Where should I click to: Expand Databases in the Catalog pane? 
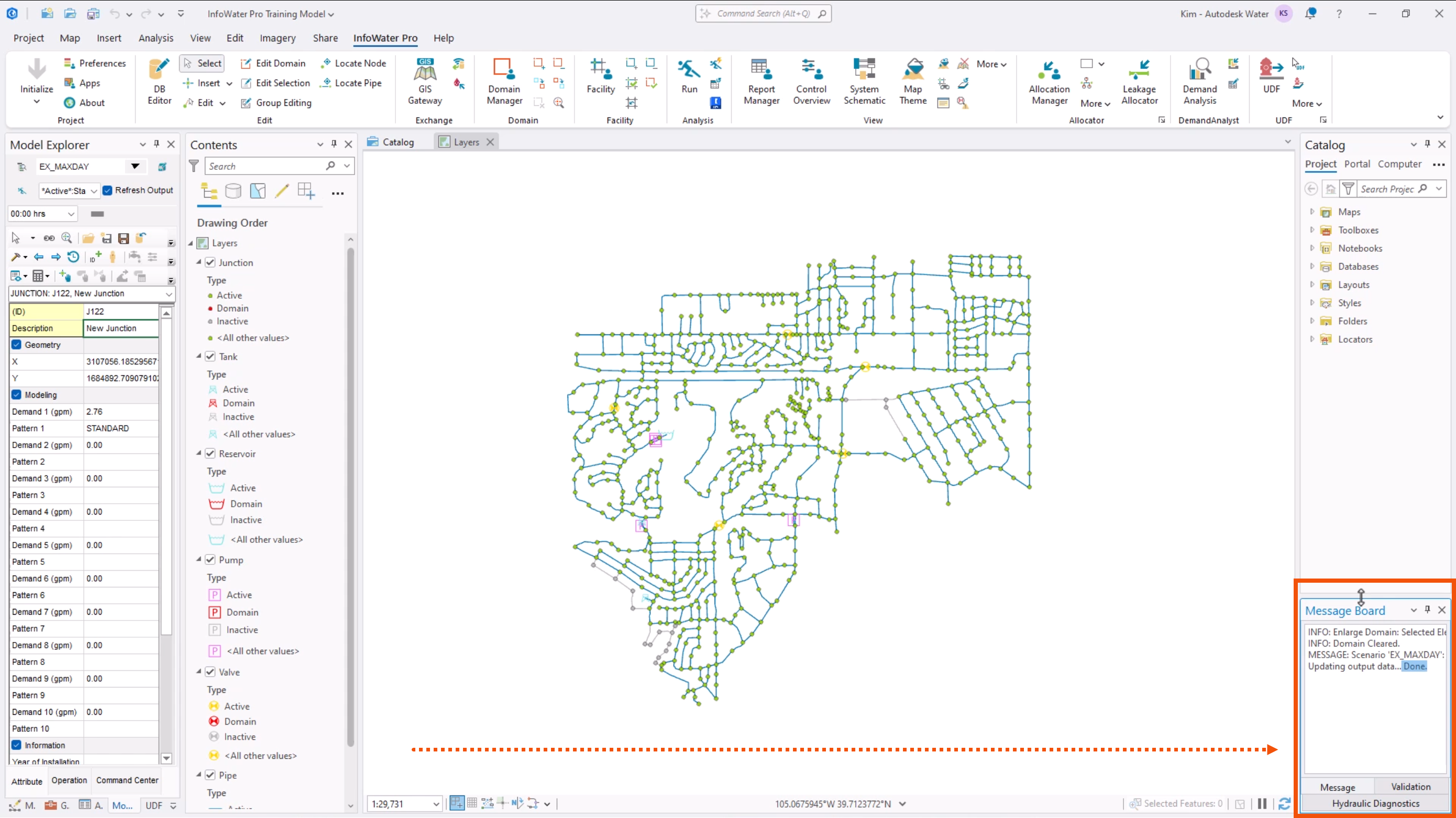[x=1312, y=266]
